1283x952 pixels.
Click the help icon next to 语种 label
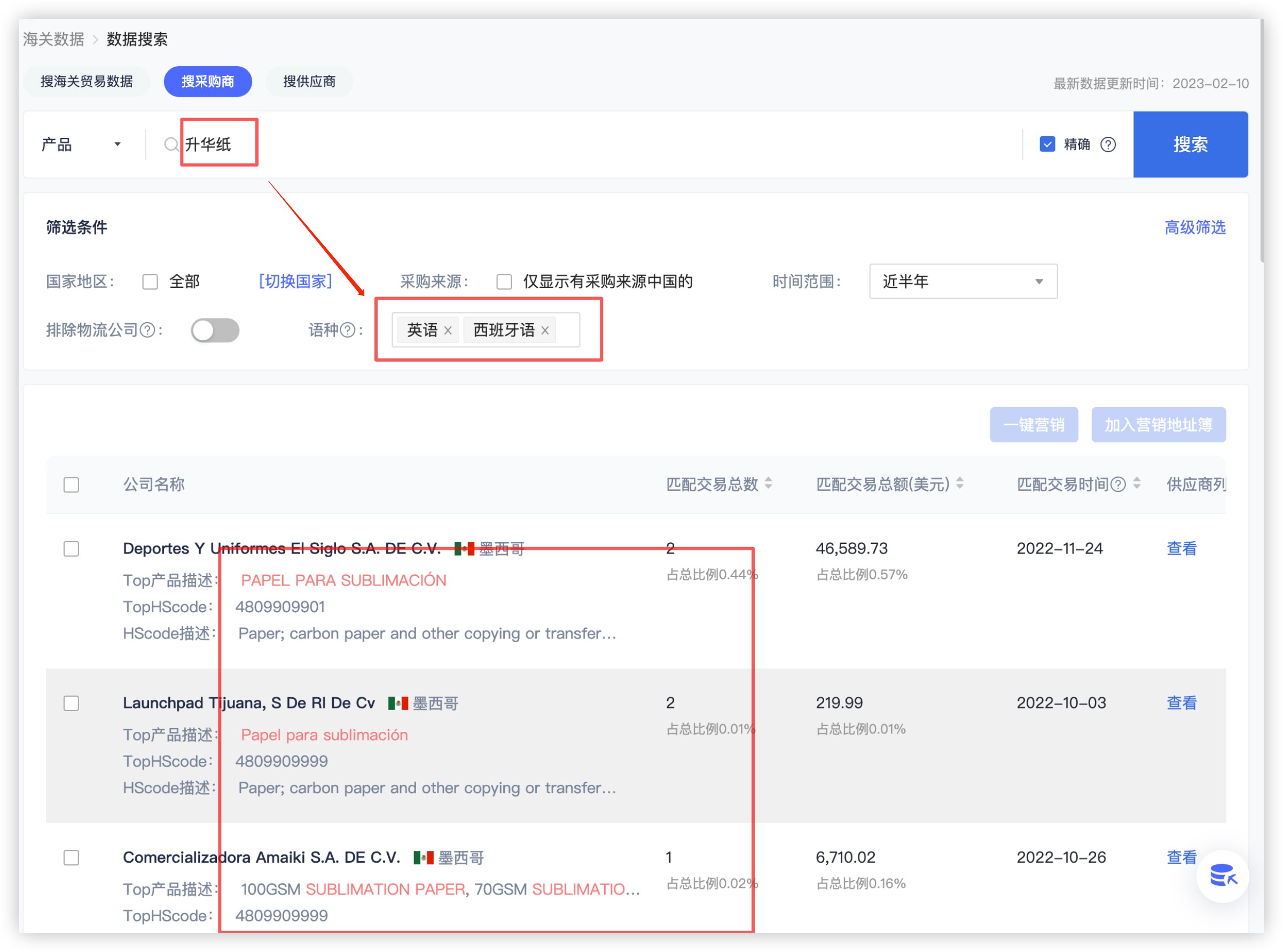(348, 330)
